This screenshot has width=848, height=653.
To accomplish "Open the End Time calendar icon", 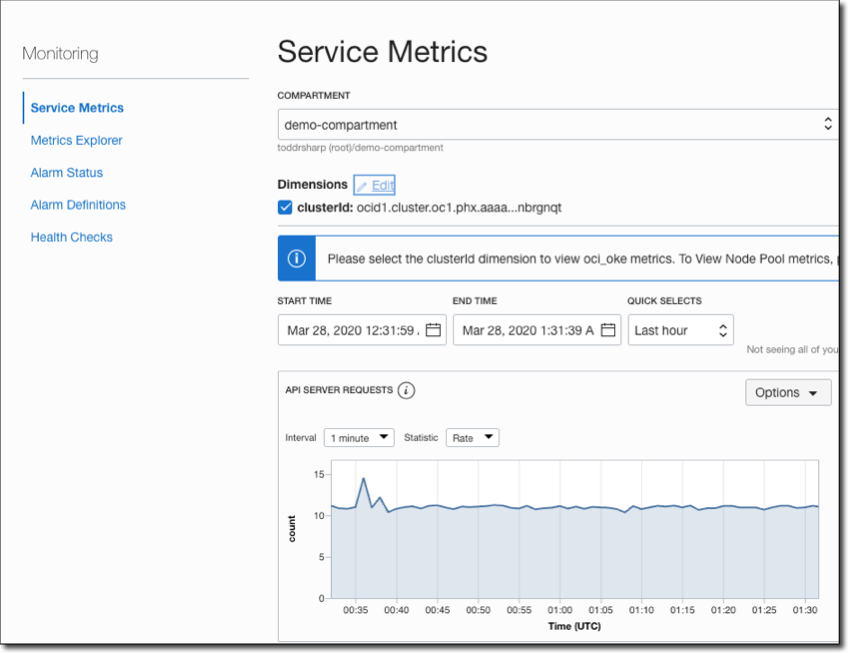I will (x=609, y=330).
